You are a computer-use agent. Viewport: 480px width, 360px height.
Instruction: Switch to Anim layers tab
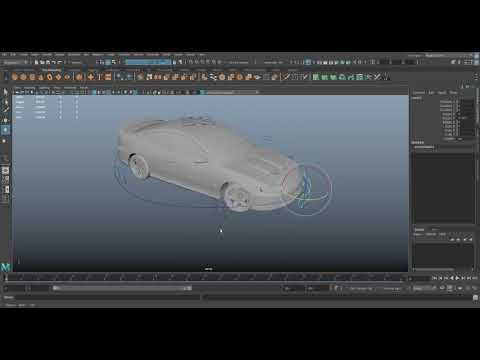(x=435, y=229)
